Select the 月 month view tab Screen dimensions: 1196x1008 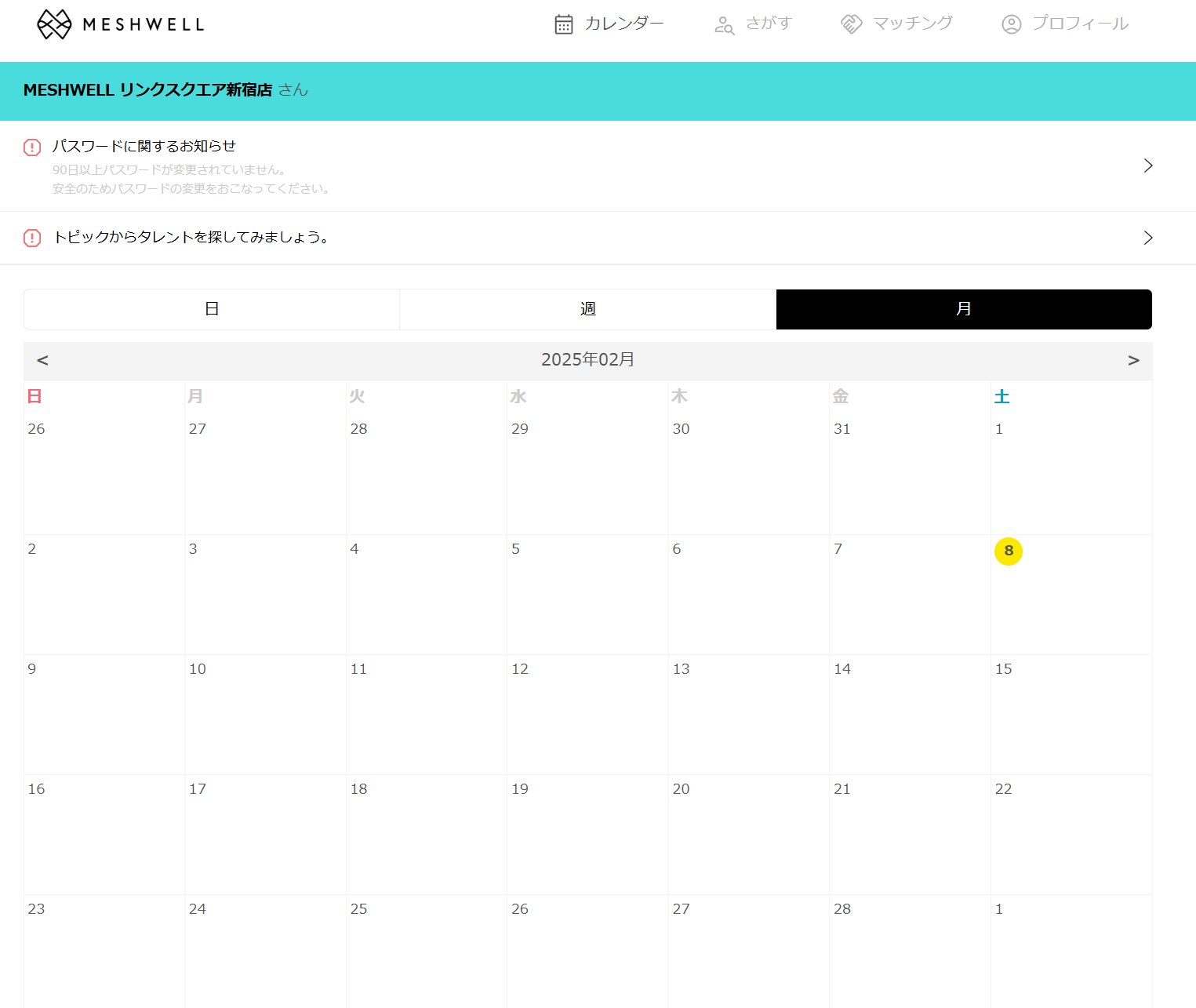click(x=964, y=309)
